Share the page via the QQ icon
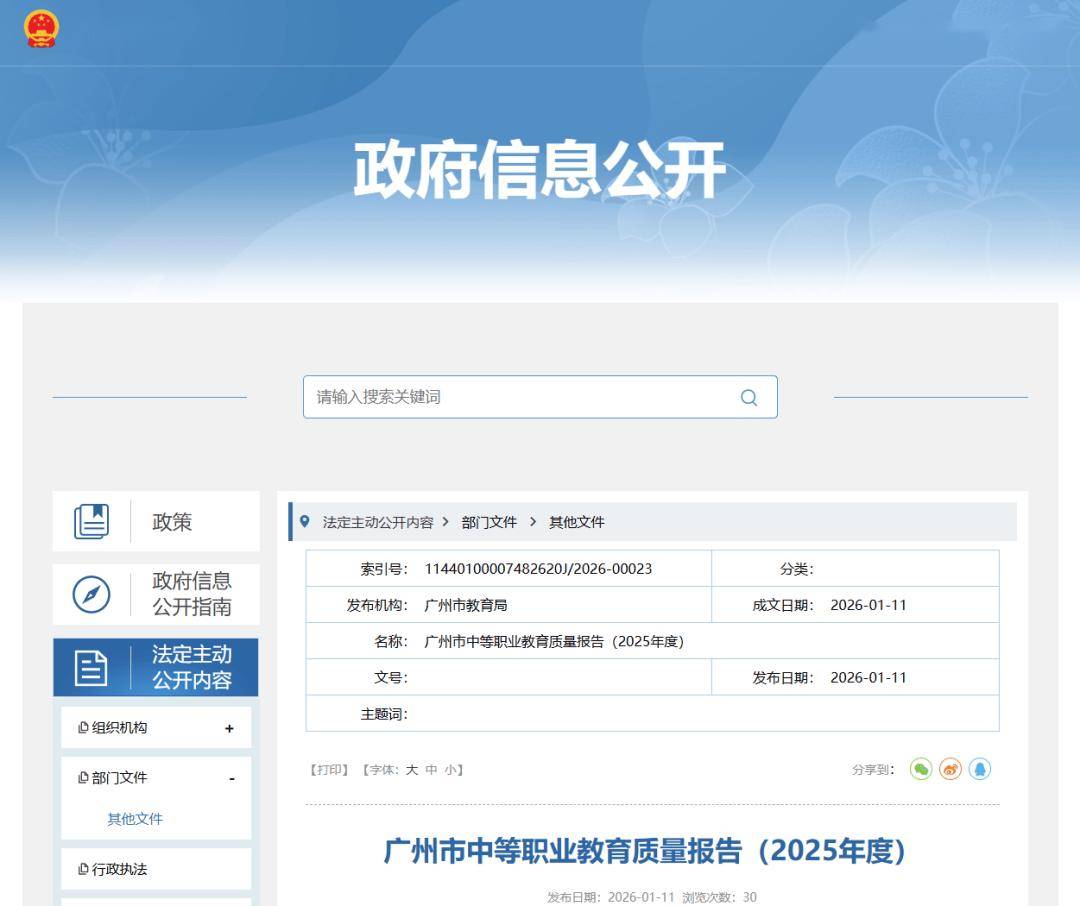The height and width of the screenshot is (906, 1080). (979, 769)
